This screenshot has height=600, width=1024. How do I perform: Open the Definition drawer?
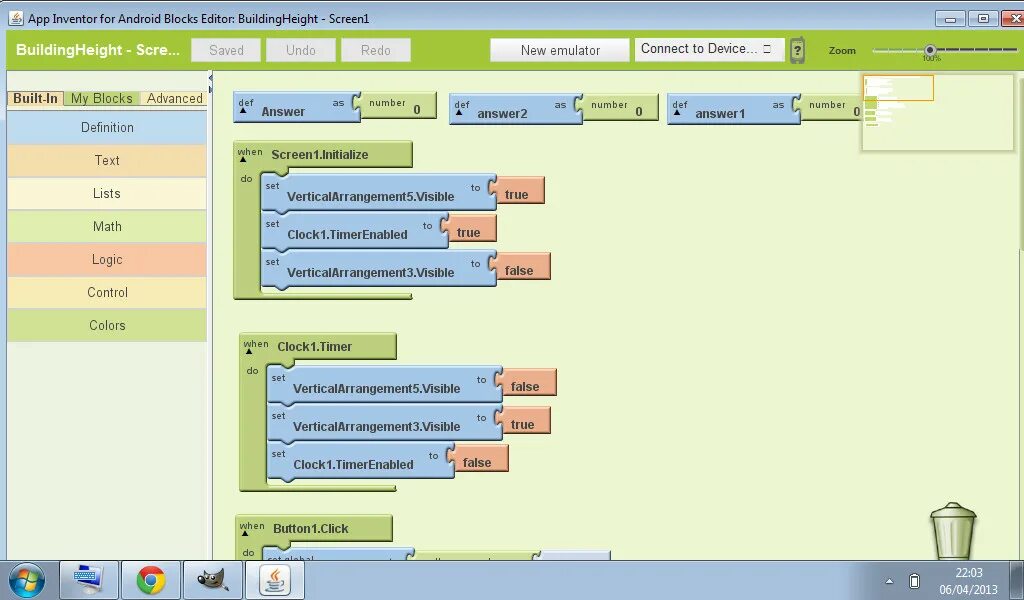click(107, 127)
